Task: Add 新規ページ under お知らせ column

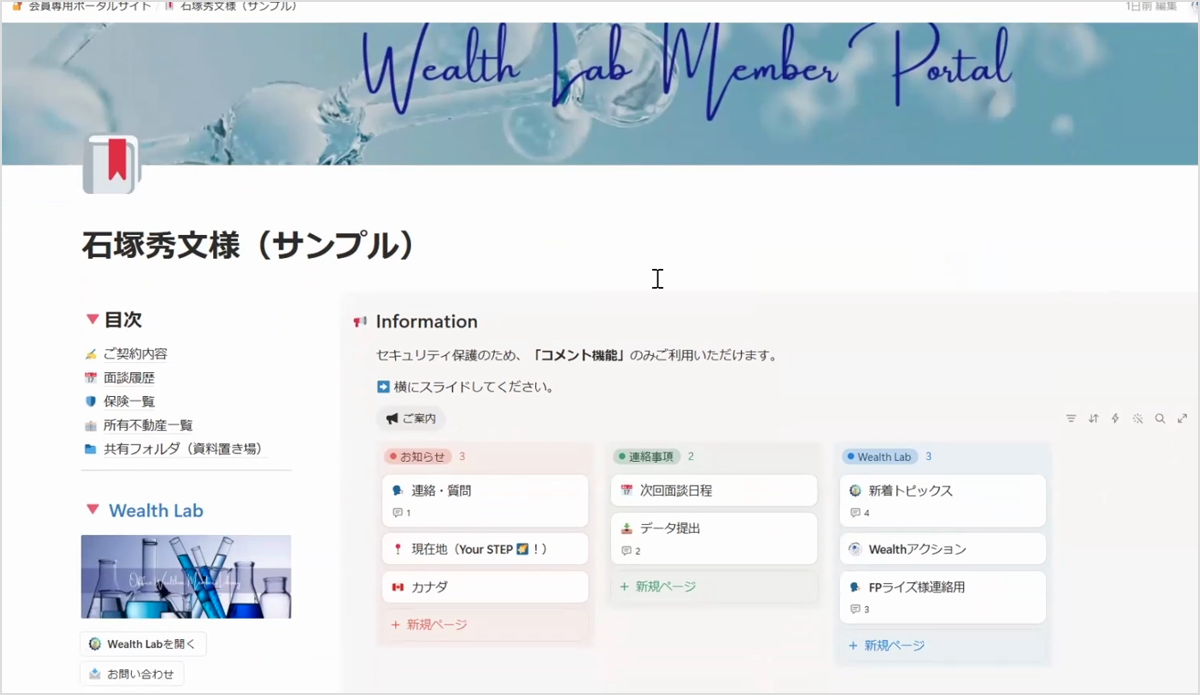Action: tap(485, 624)
